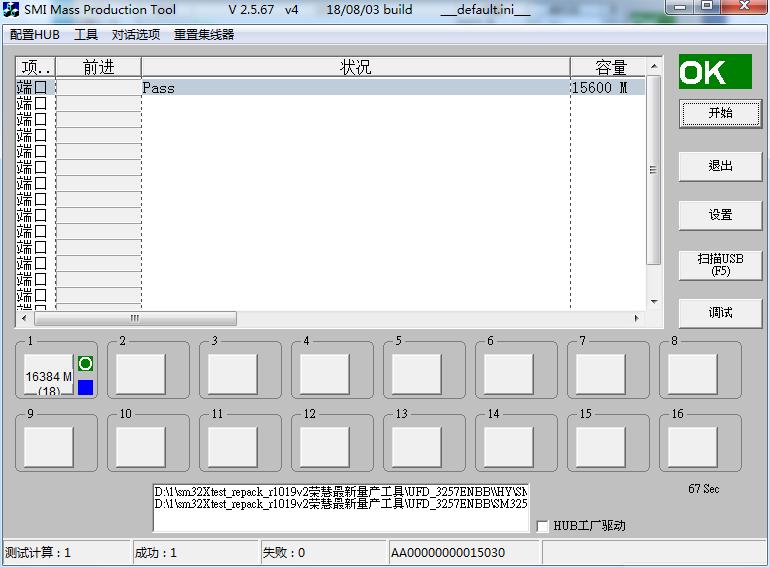Screen dimensions: 770x568
Task: Select empty port slot 13
Action: click(416, 447)
